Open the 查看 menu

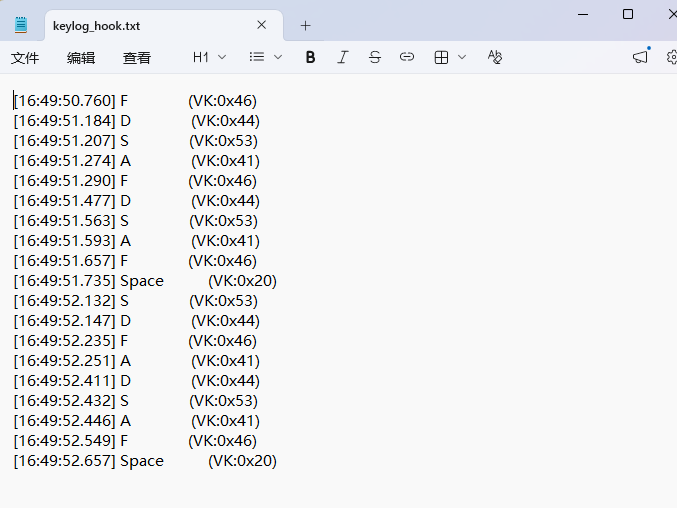137,57
